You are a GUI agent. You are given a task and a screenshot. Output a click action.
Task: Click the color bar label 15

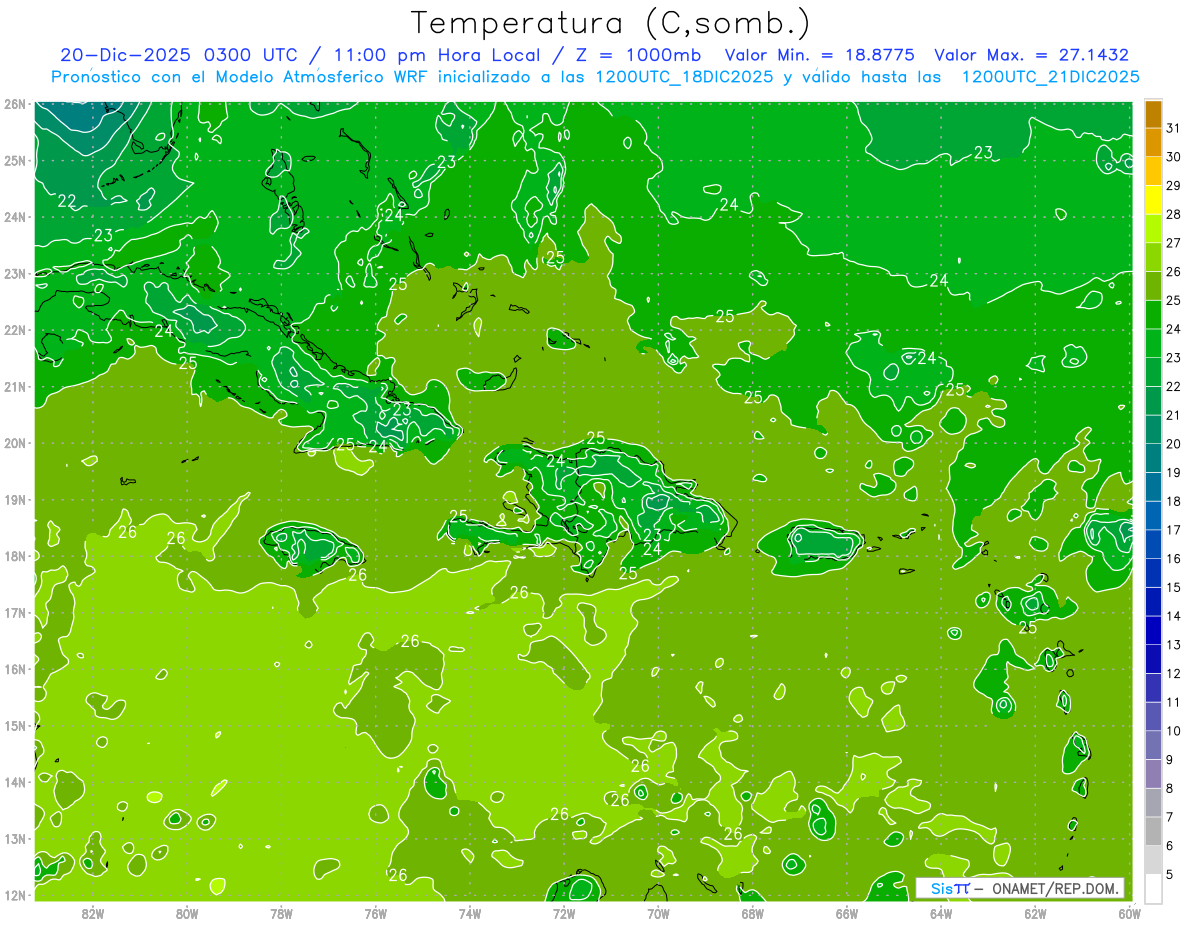(x=1173, y=587)
